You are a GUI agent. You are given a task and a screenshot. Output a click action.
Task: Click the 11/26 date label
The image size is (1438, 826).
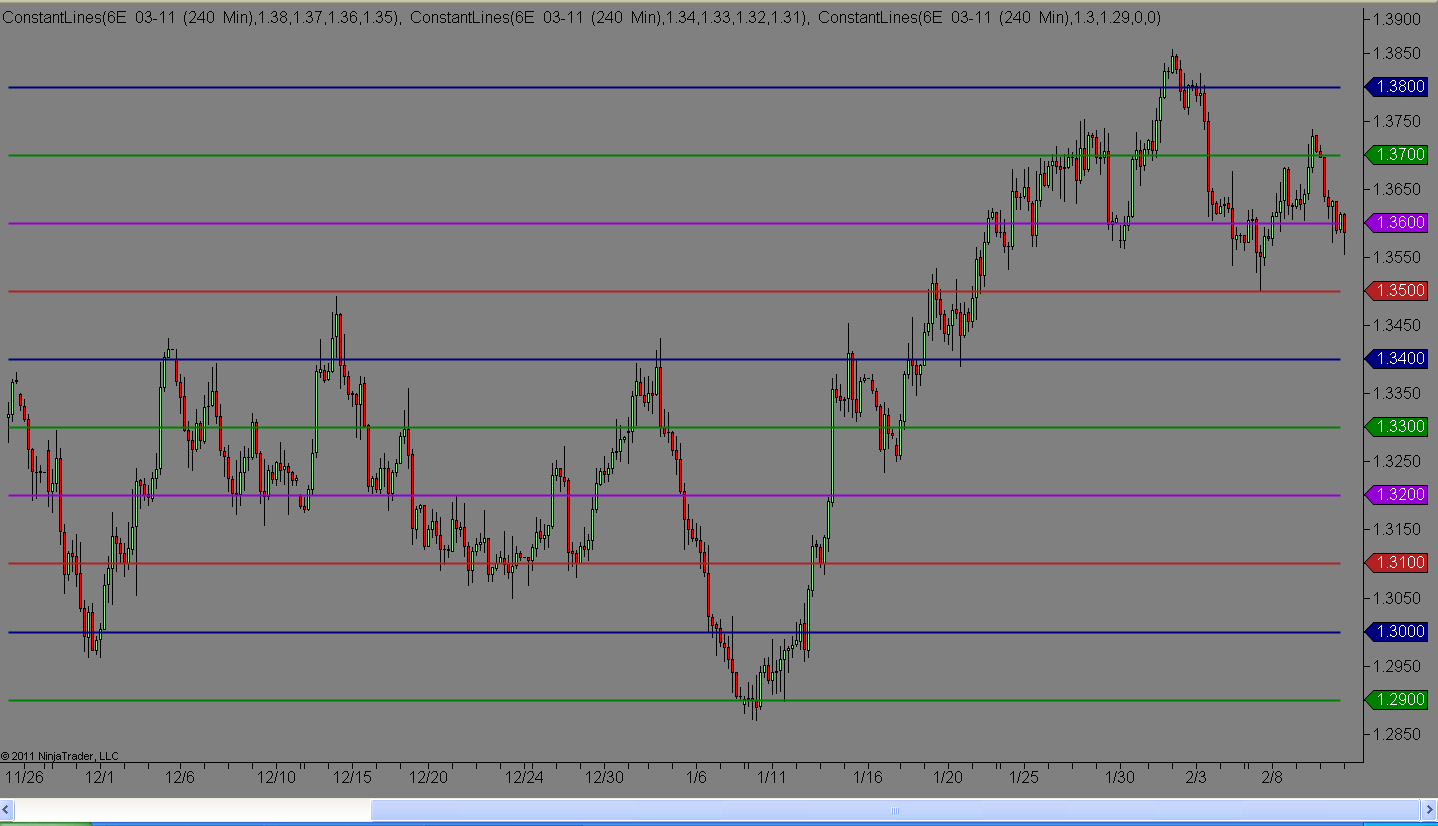(25, 777)
